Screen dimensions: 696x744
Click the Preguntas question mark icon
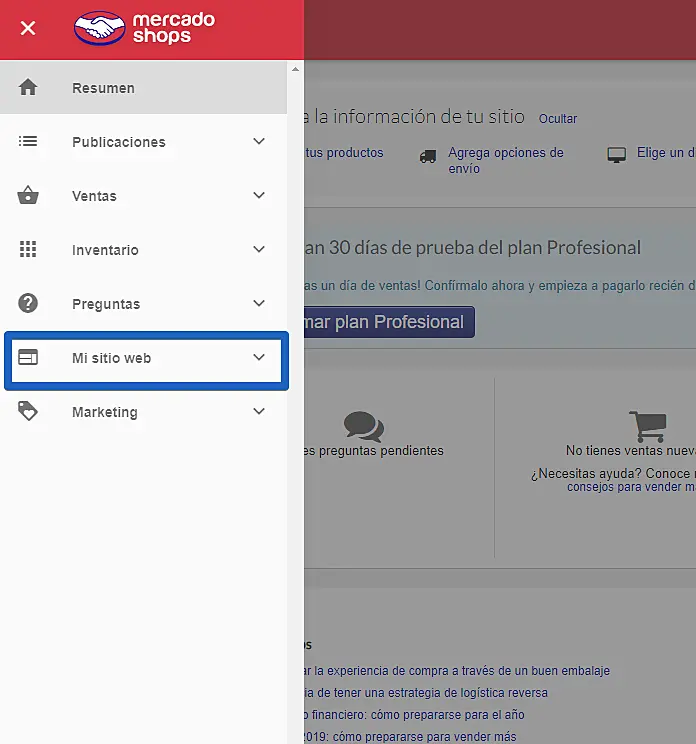(28, 304)
